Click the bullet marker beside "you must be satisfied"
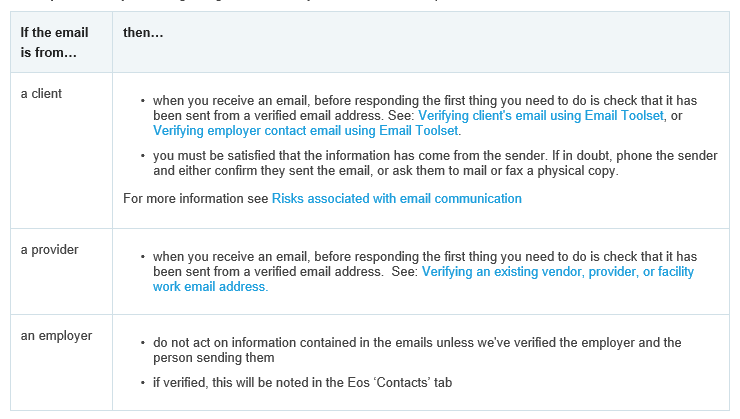Screen dimensions: 740x419 (142, 156)
